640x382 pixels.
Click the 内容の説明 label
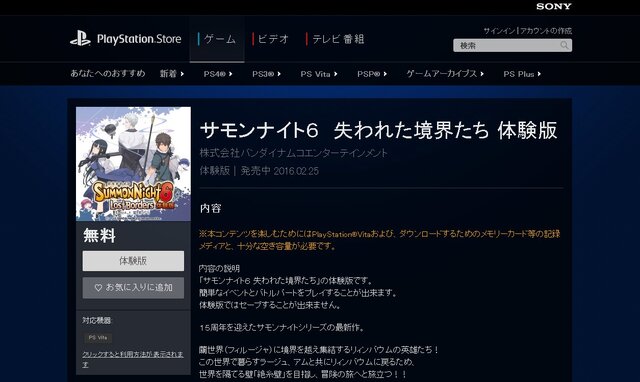click(219, 269)
